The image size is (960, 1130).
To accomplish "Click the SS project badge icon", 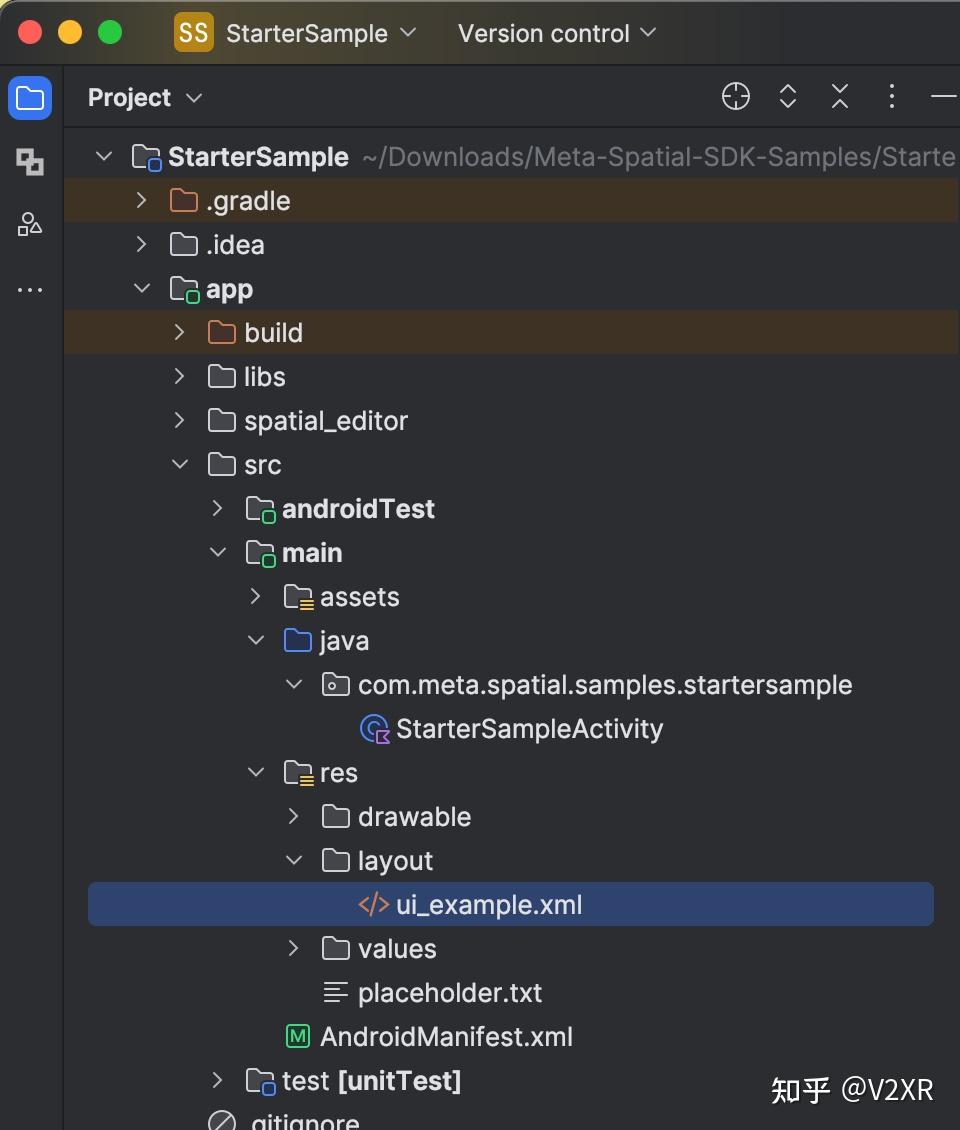I will [194, 32].
